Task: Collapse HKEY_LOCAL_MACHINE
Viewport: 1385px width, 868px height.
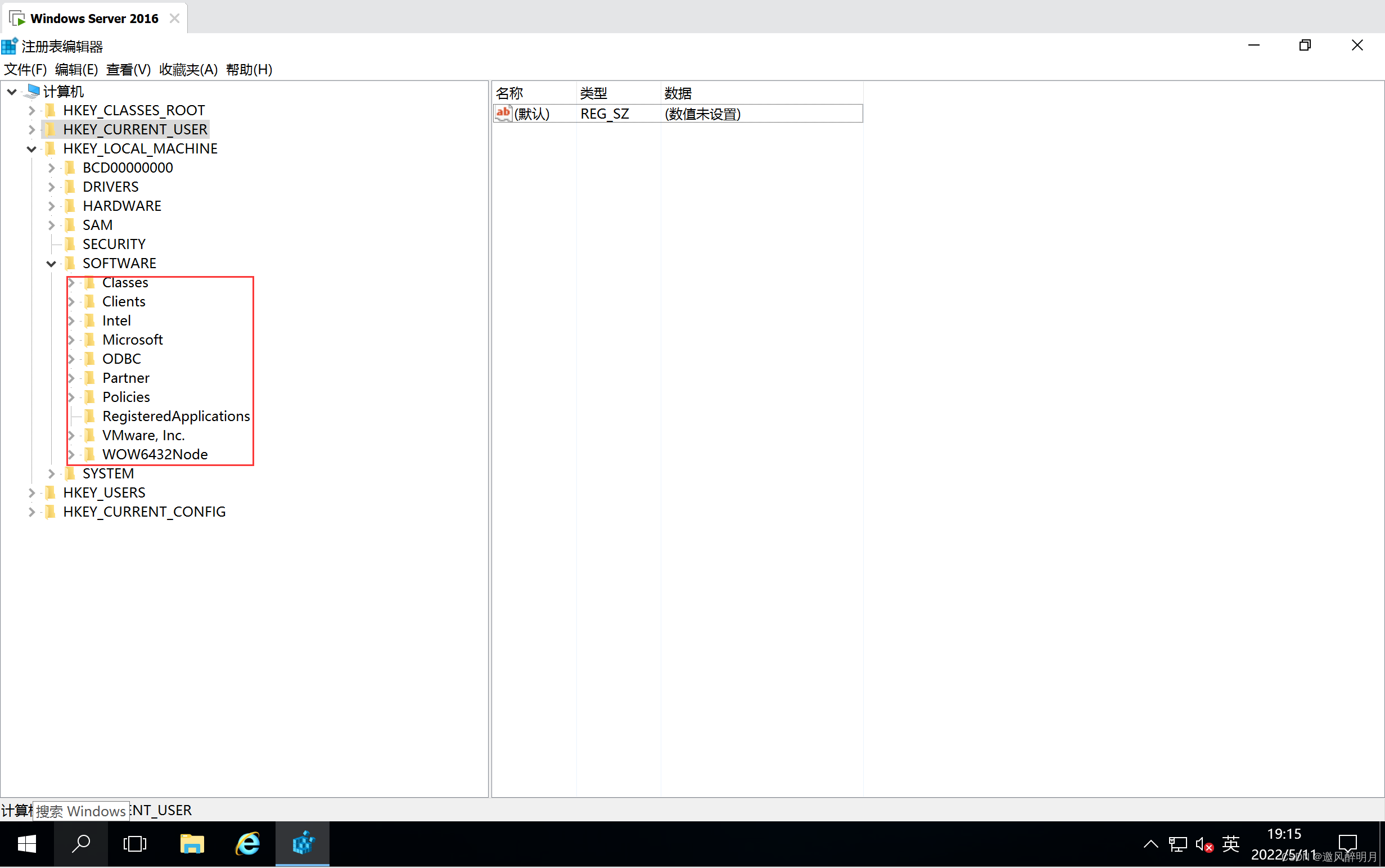Action: pos(31,150)
